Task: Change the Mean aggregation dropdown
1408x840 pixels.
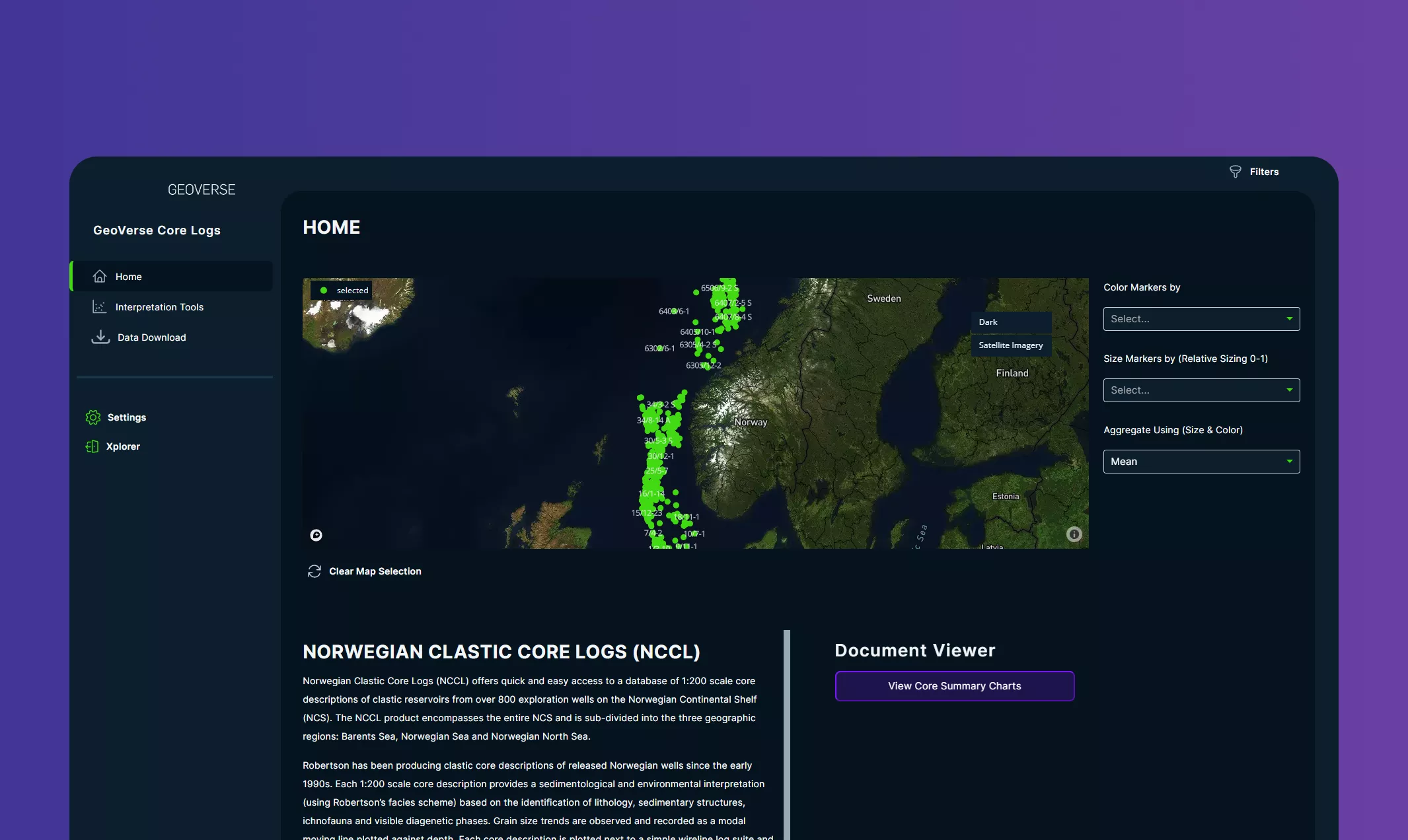Action: click(1201, 461)
